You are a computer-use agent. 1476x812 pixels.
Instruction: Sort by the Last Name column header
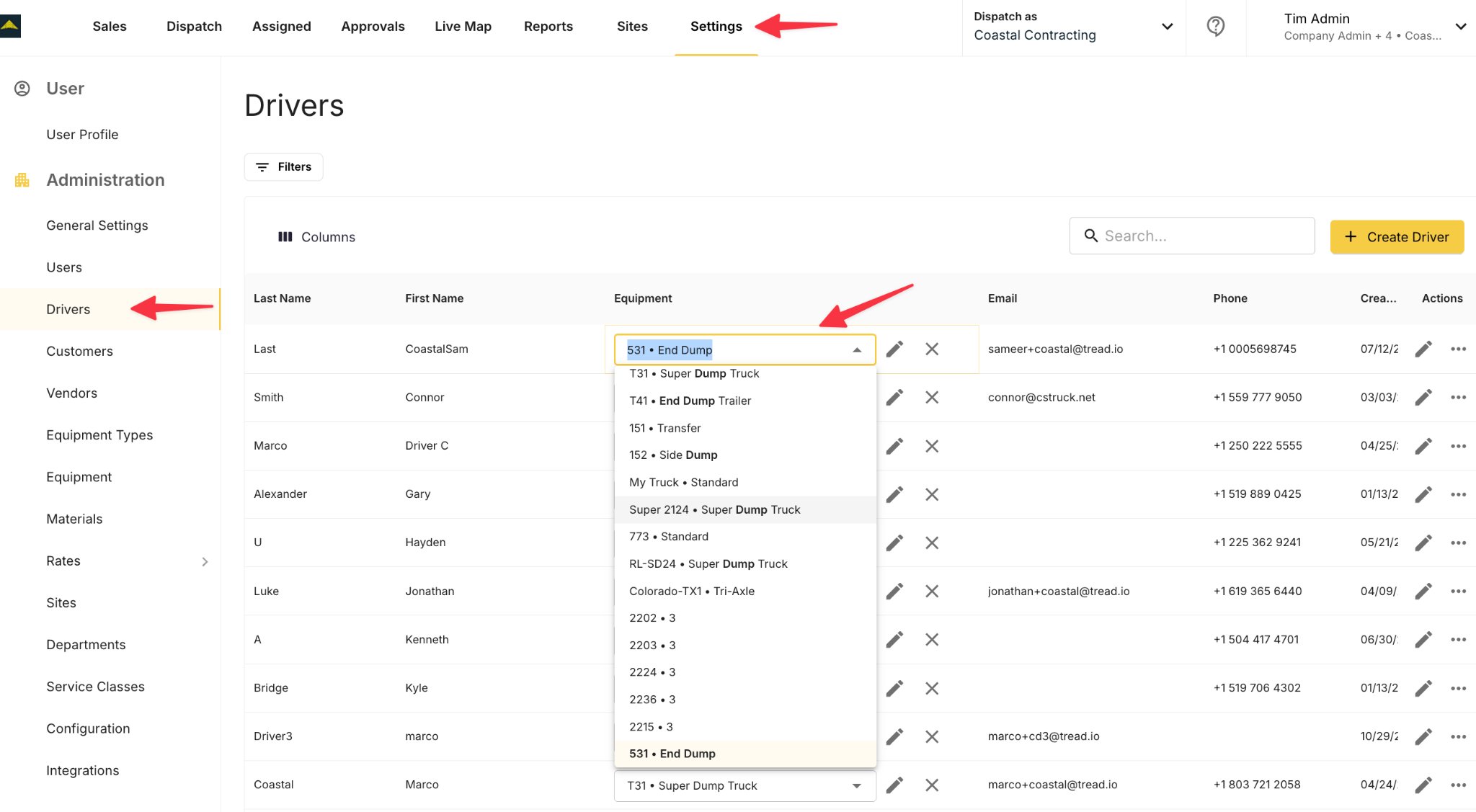[283, 298]
